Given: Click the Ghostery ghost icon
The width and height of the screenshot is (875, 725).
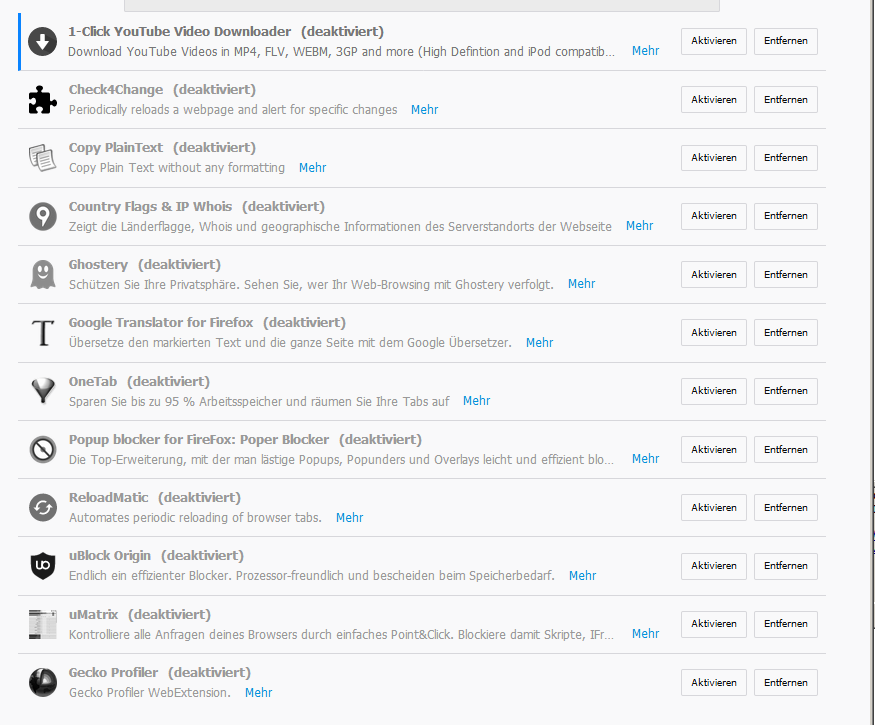Looking at the screenshot, I should 42,274.
